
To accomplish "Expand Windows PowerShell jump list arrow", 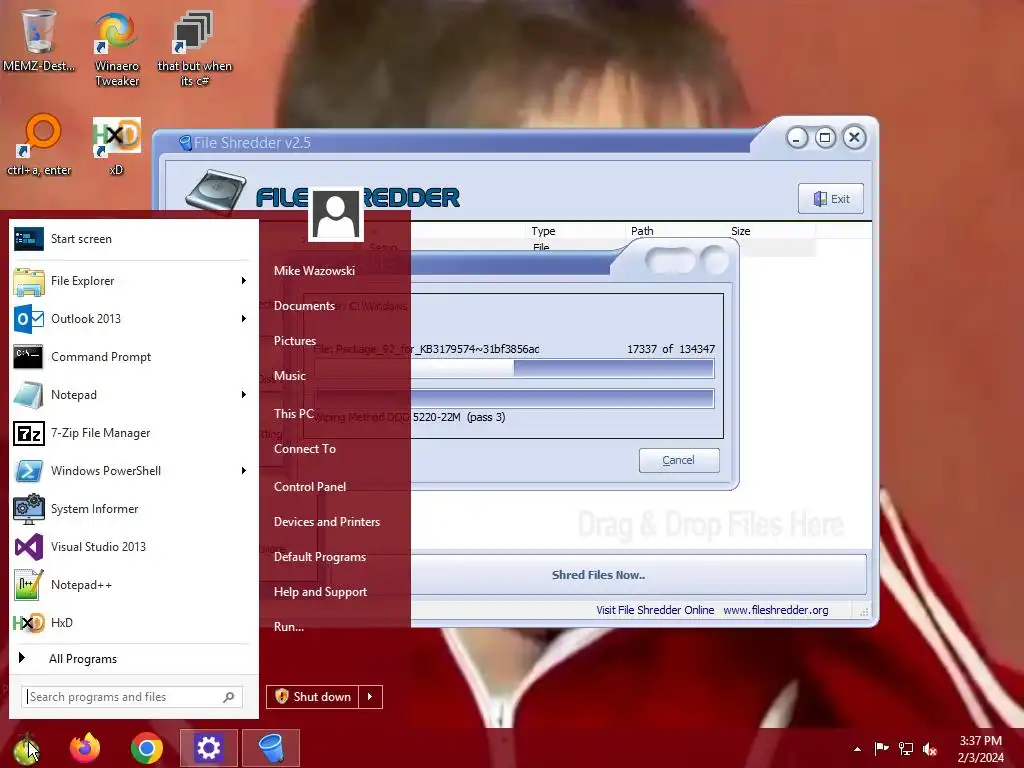I will (244, 471).
